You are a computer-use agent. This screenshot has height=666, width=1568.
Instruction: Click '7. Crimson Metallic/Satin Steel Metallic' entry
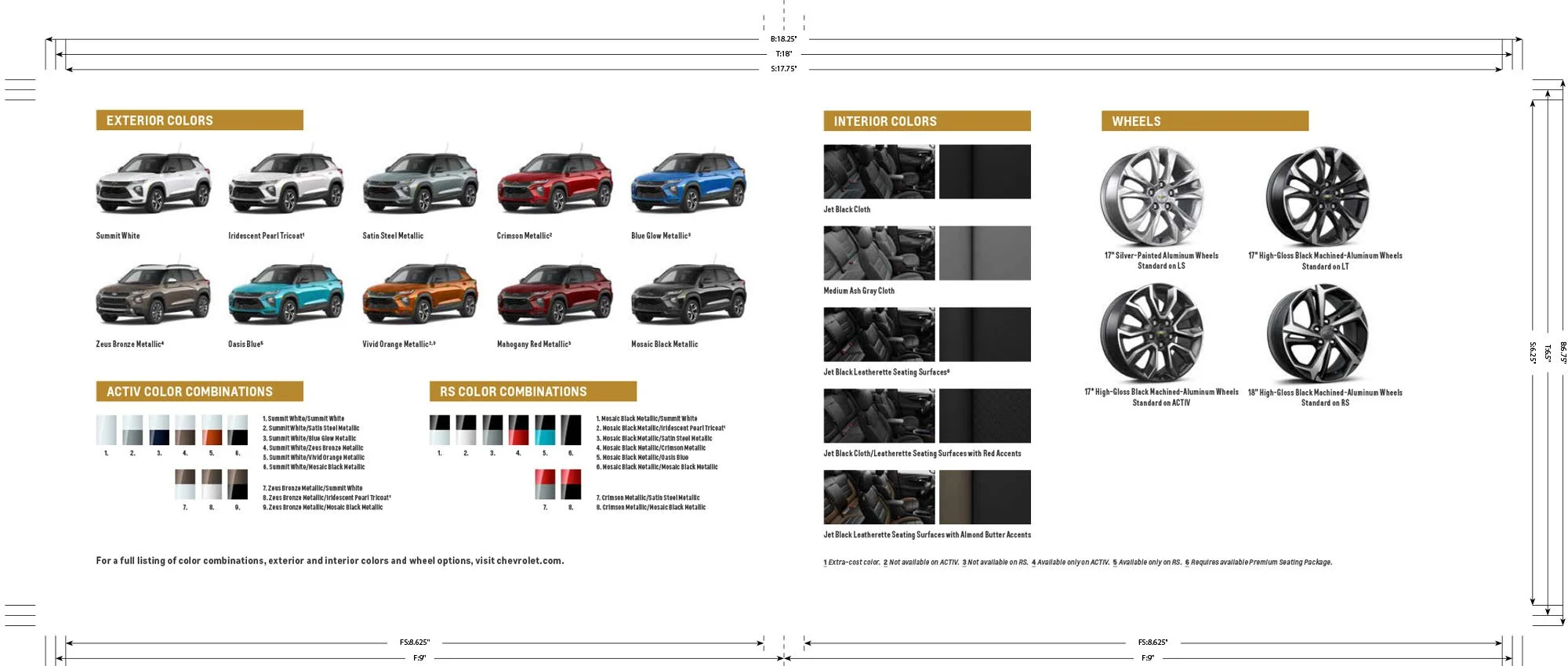[x=648, y=498]
